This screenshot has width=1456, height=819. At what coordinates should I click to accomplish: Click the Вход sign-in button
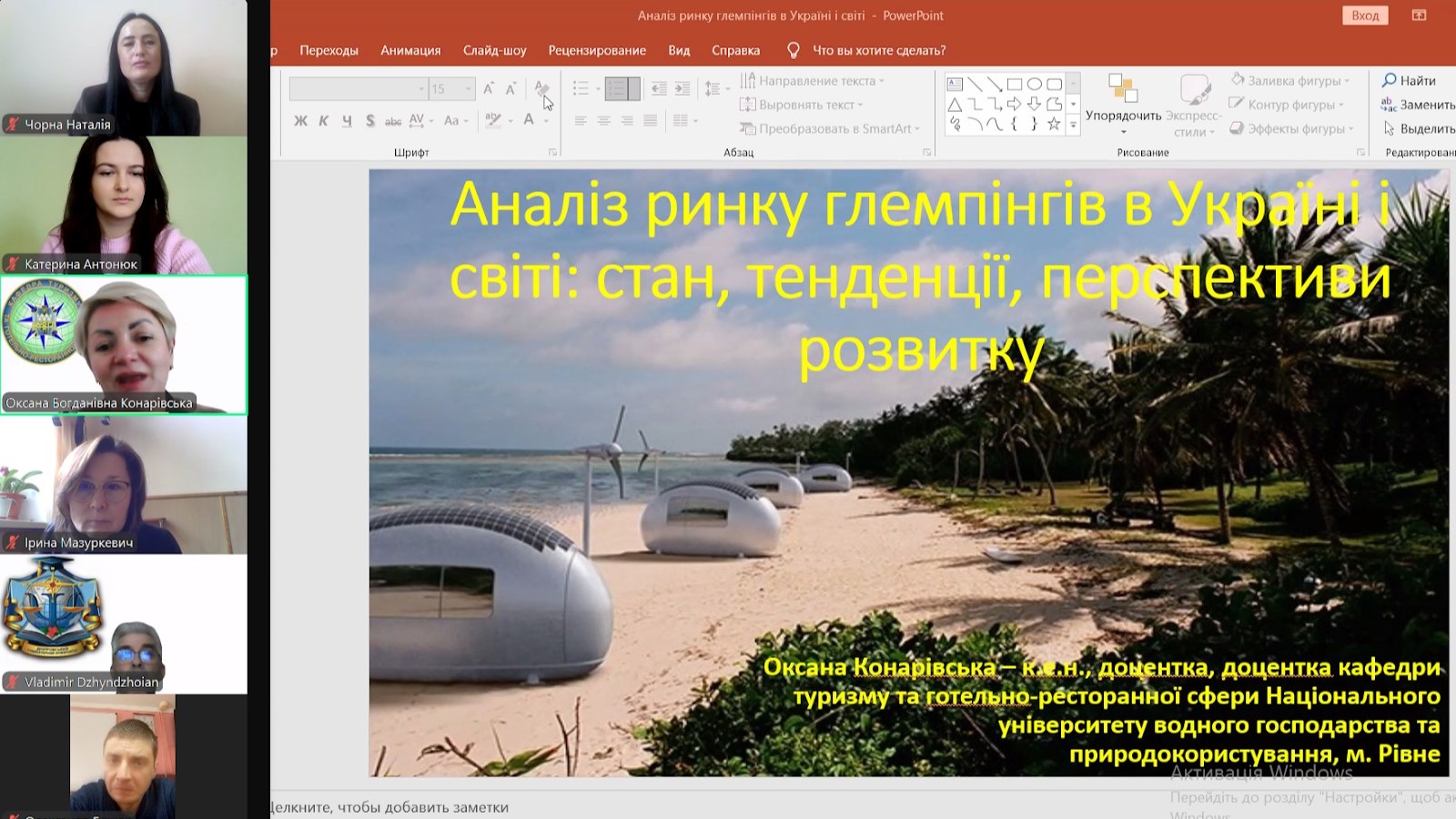pos(1364,15)
